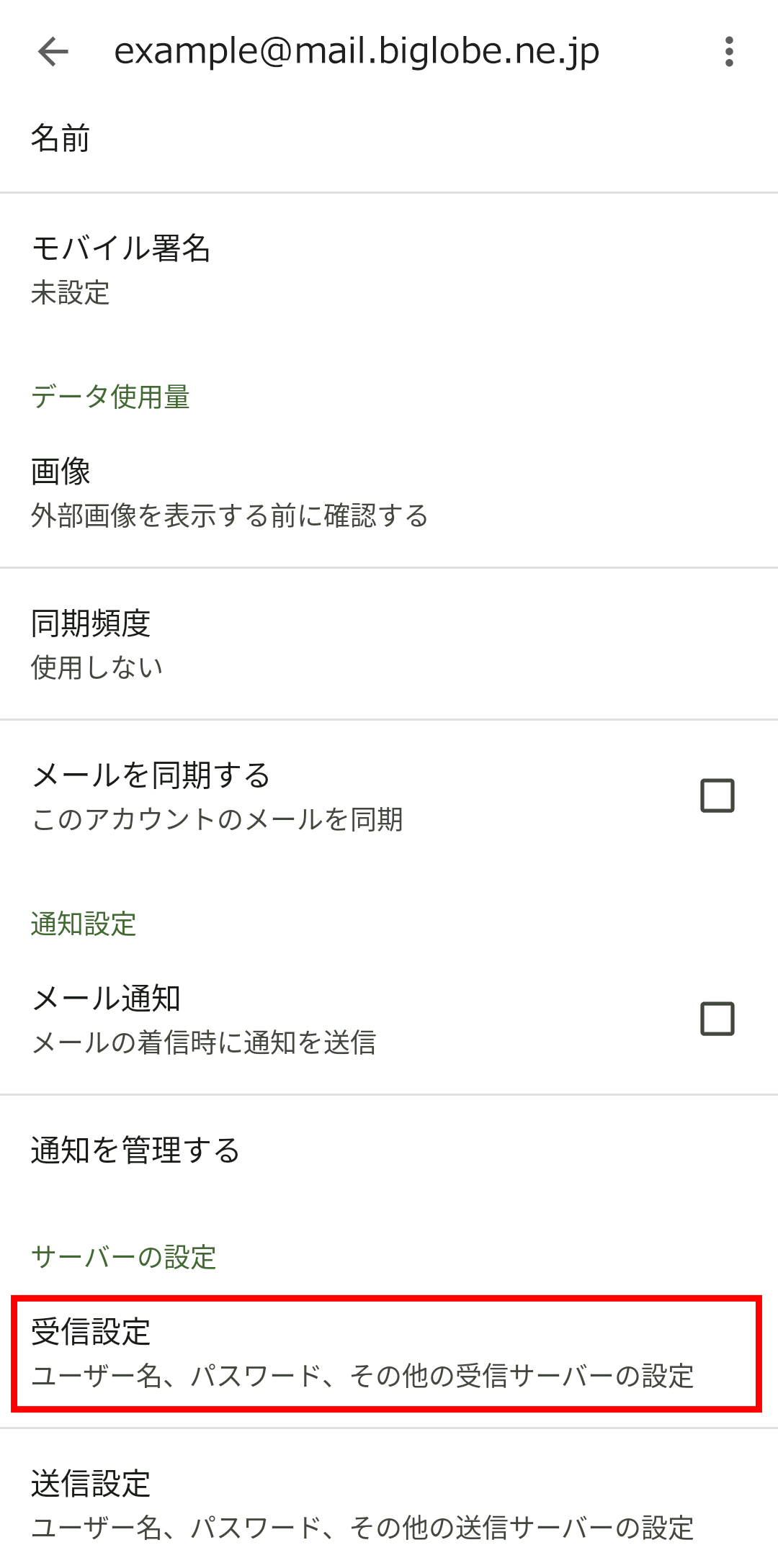
Task: Tap the このアカウントのメールを同期 description text
Action: 218,819
